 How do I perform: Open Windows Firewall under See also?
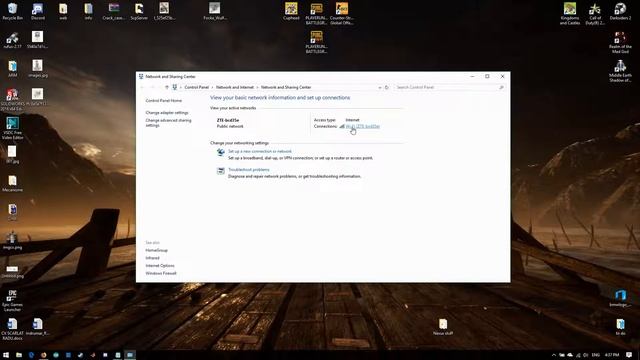point(161,273)
